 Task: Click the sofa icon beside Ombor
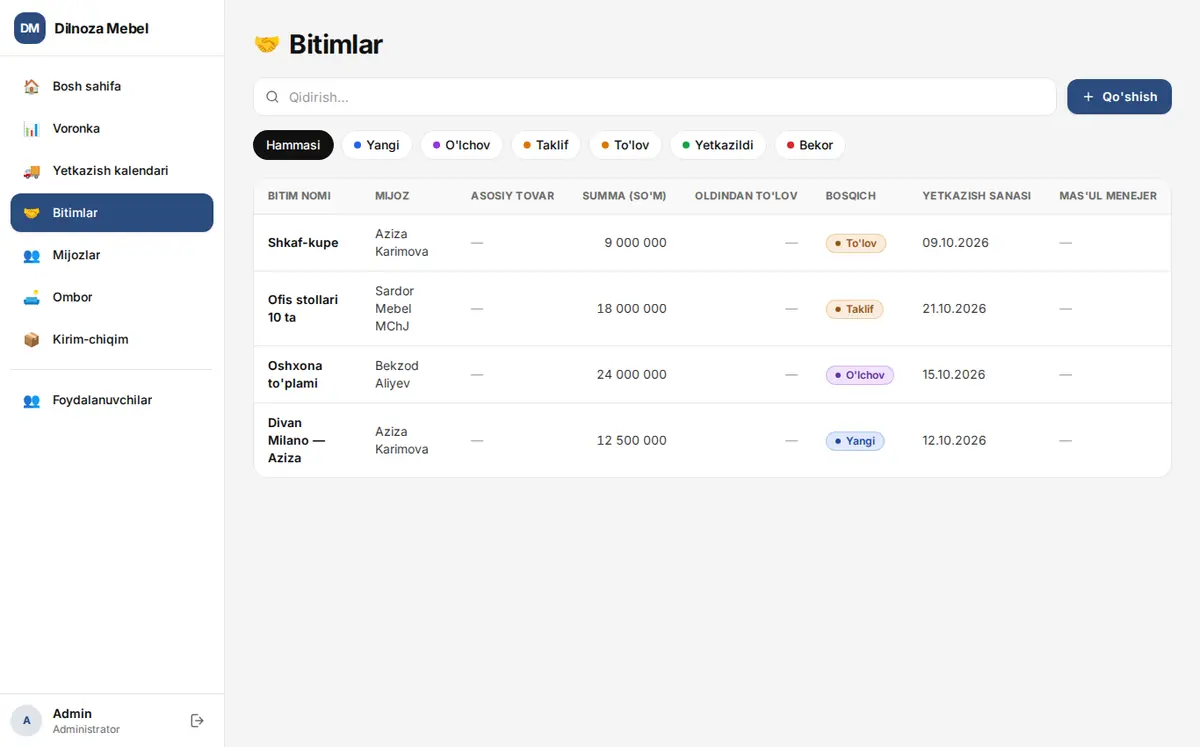(32, 297)
